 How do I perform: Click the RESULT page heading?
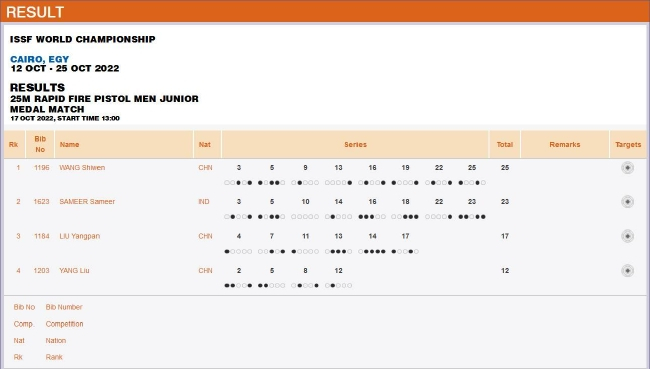coord(35,12)
